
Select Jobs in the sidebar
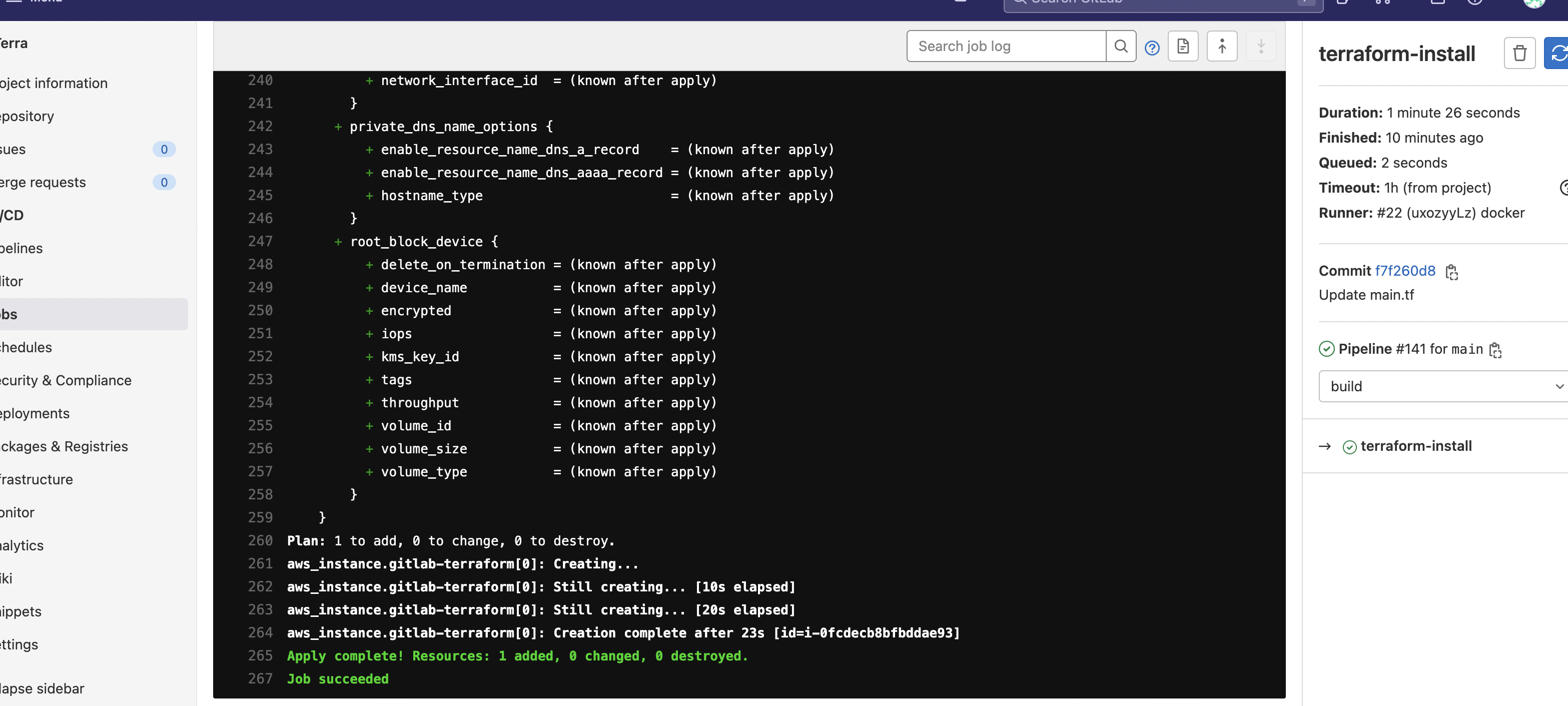pos(8,313)
